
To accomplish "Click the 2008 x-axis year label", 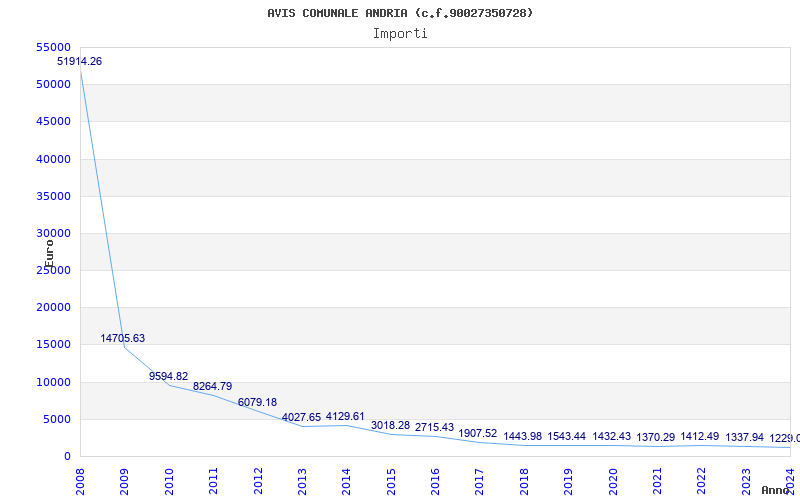I will click(80, 481).
